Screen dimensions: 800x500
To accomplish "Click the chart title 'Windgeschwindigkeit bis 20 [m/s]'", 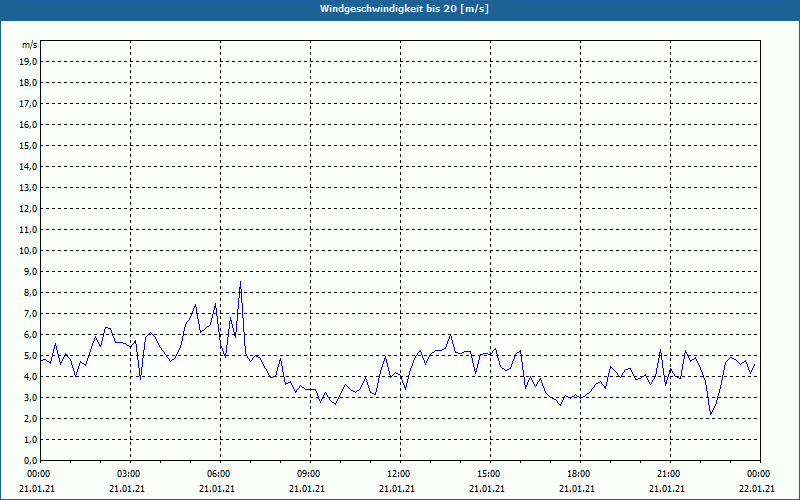I will tap(404, 9).
